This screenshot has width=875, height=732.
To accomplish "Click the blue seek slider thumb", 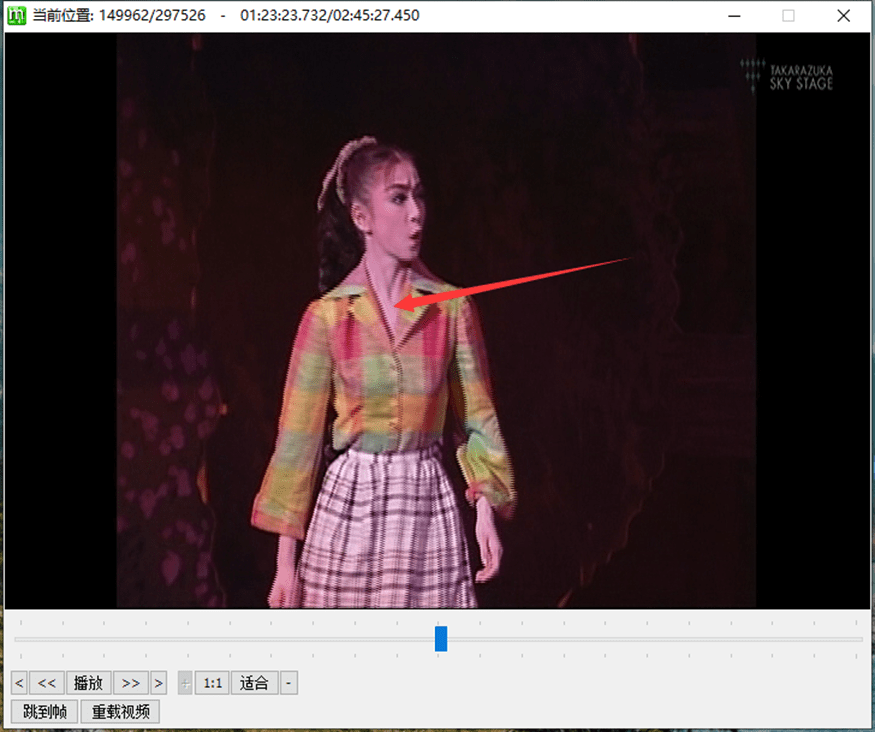I will click(441, 639).
